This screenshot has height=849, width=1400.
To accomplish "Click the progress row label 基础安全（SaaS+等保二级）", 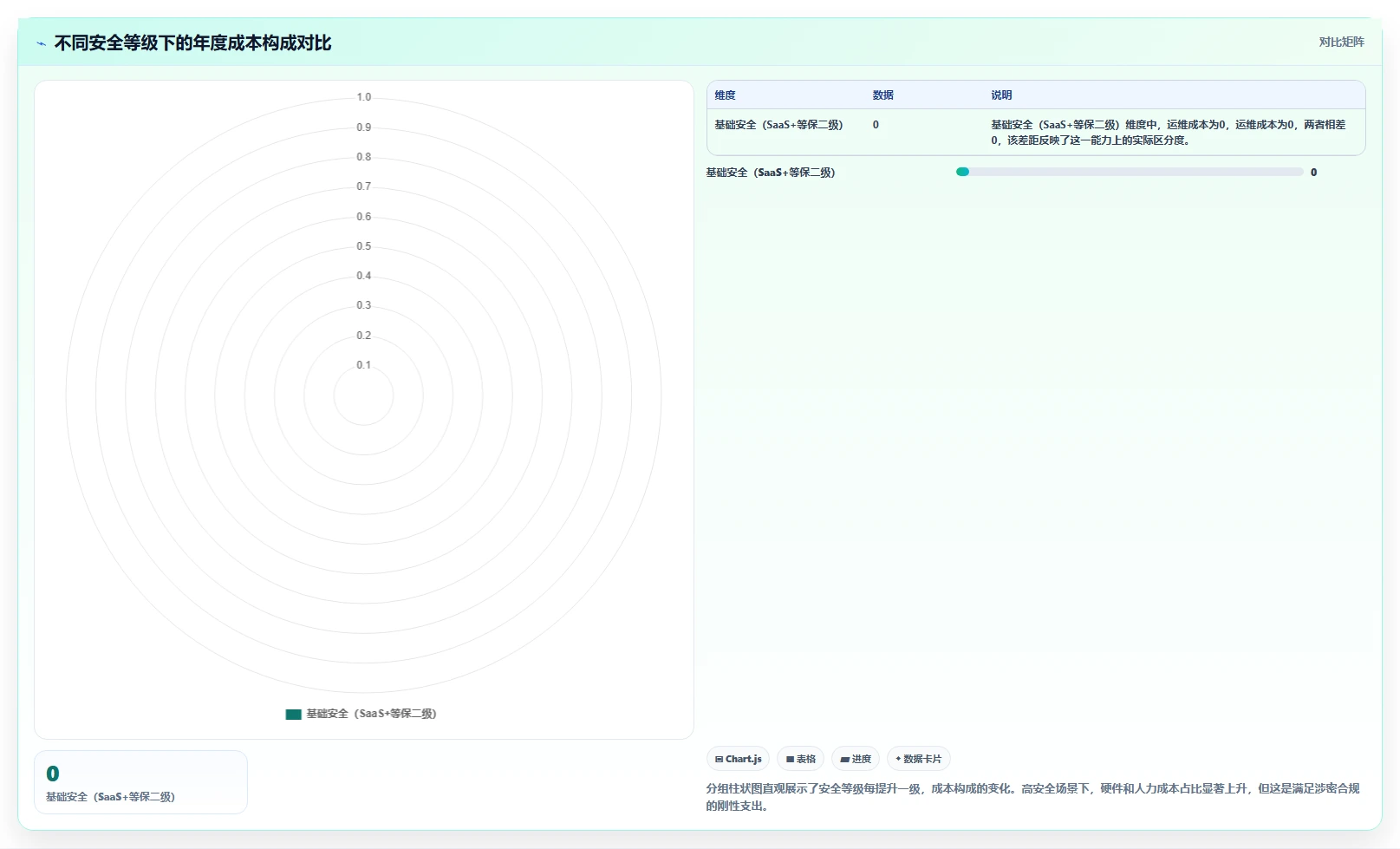I will (771, 173).
